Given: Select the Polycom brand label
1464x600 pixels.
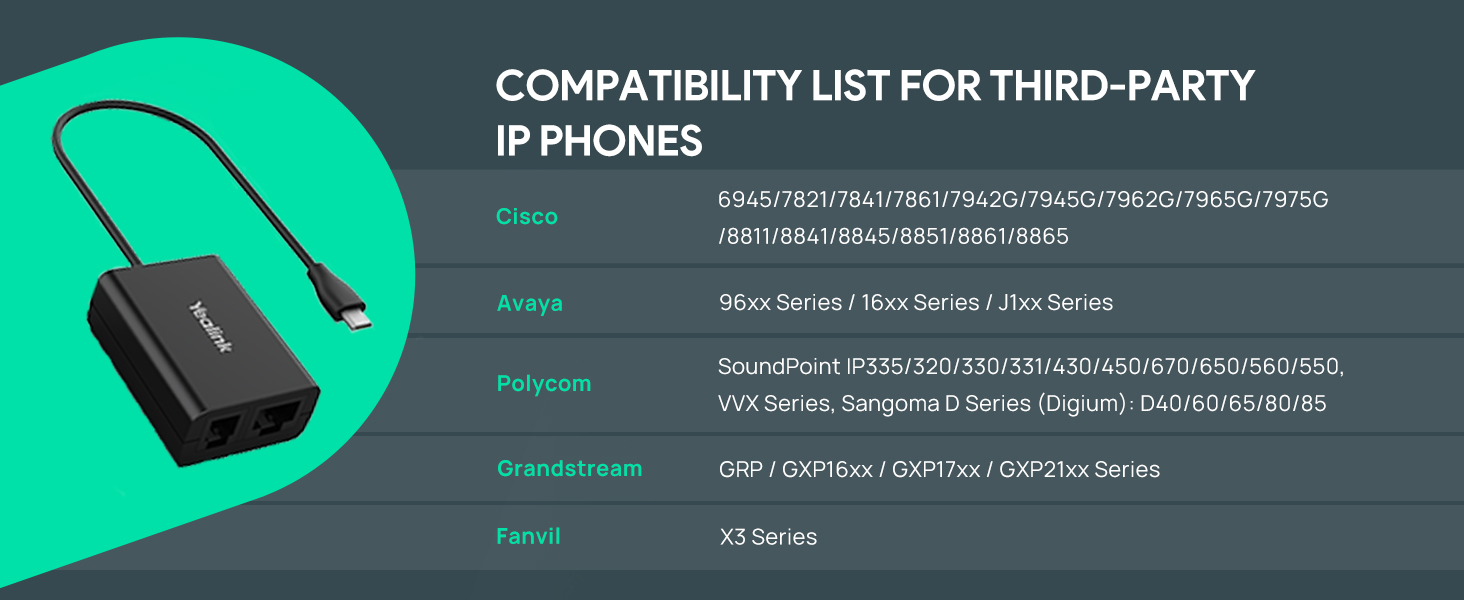Looking at the screenshot, I should pyautogui.click(x=544, y=384).
